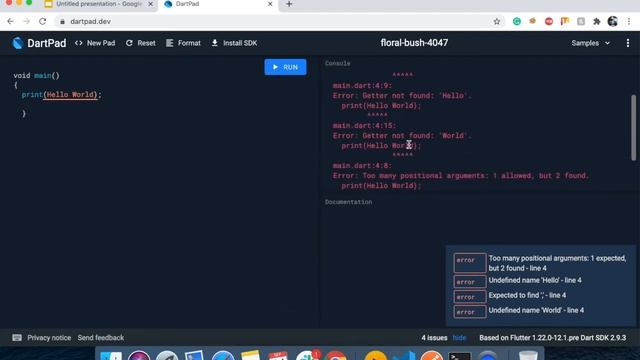This screenshot has width=640, height=360.
Task: Reset the pad code
Action: pos(140,43)
